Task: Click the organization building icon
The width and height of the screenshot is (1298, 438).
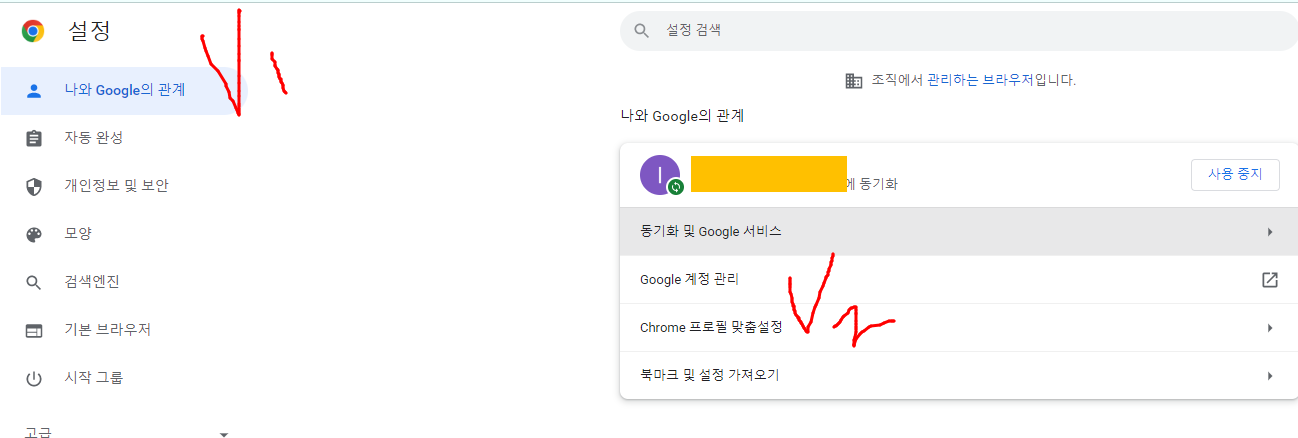Action: [854, 80]
